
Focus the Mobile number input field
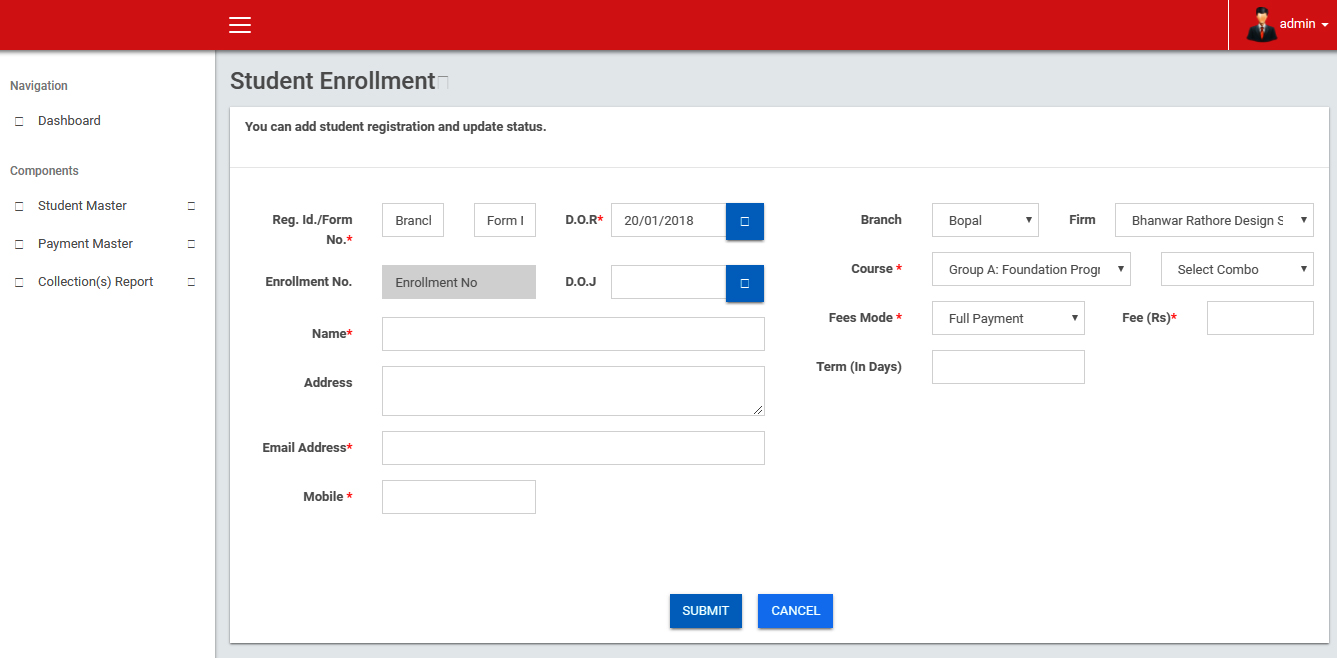[459, 497]
